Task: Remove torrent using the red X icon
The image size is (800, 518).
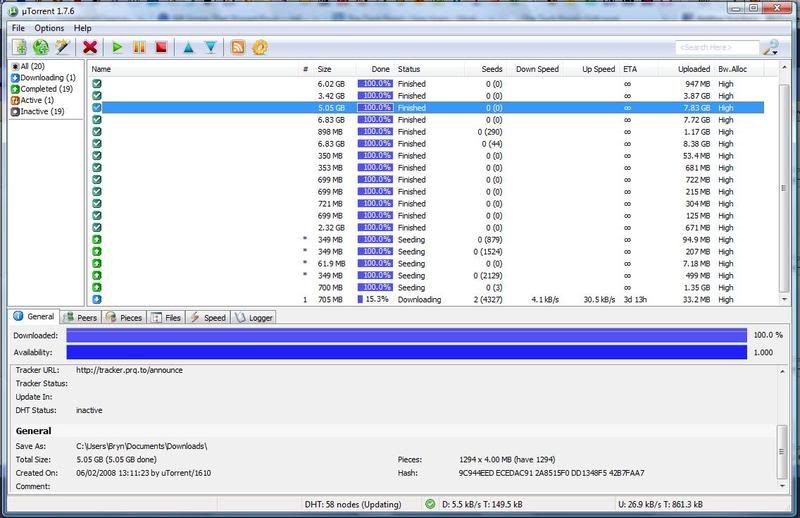Action: [x=91, y=46]
